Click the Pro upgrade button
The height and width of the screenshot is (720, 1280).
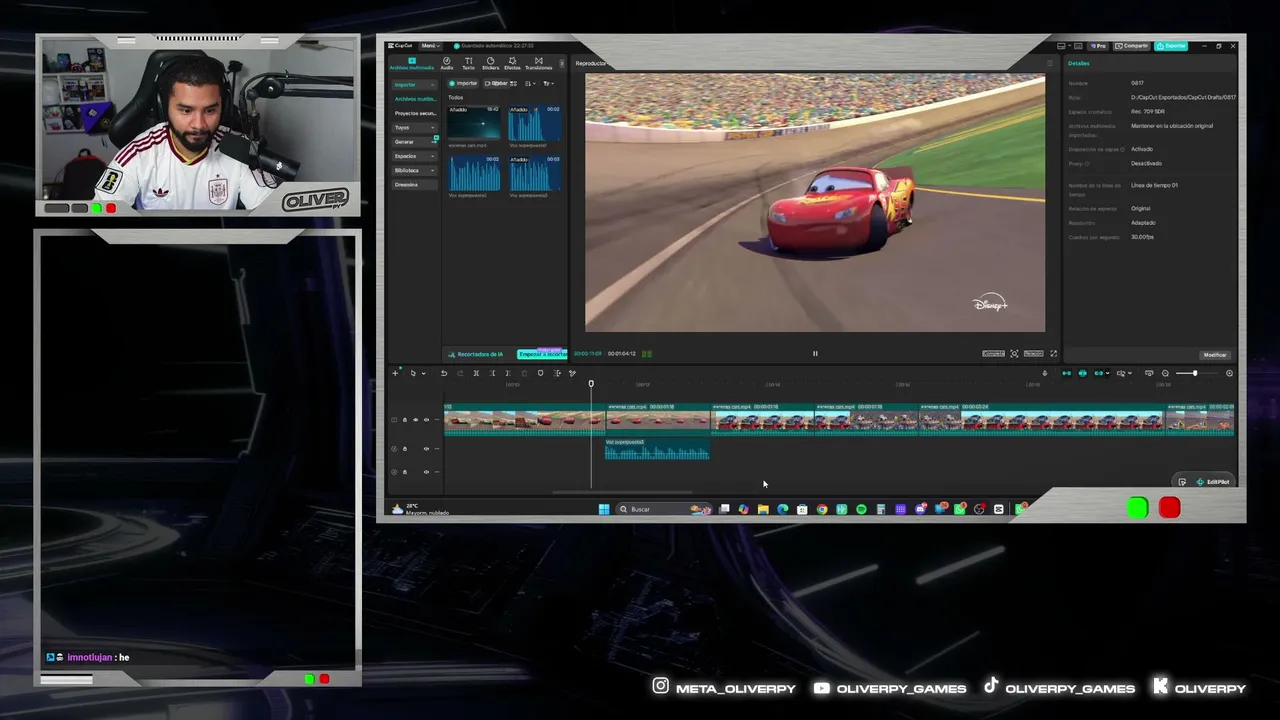[x=1099, y=46]
